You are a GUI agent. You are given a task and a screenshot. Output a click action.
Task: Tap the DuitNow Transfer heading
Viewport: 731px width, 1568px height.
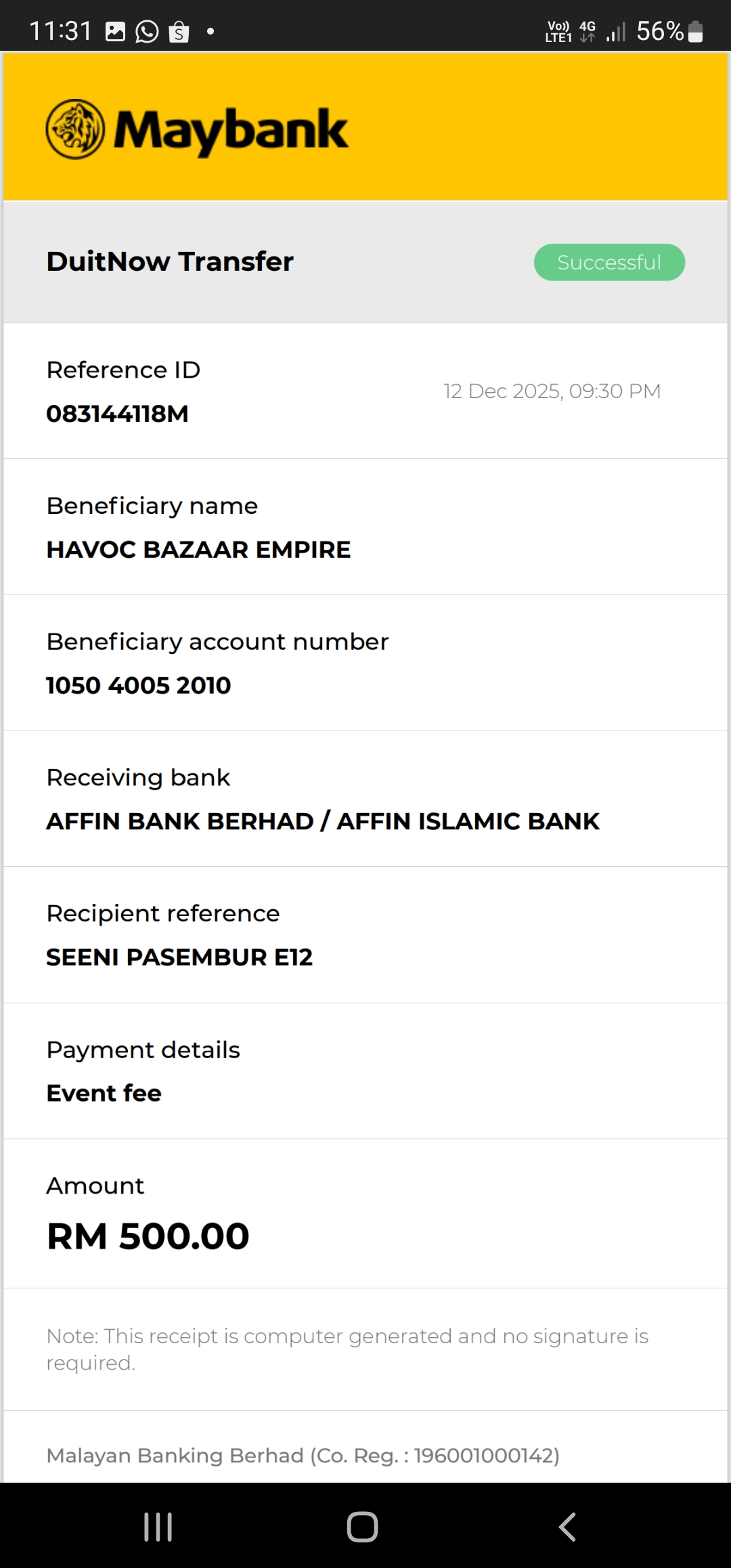(x=170, y=261)
